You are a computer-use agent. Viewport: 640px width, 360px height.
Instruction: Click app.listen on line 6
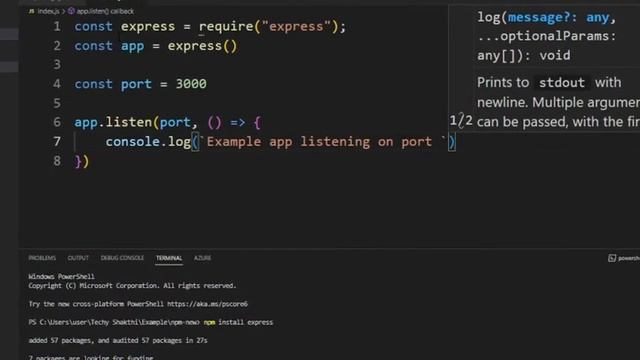(x=113, y=122)
